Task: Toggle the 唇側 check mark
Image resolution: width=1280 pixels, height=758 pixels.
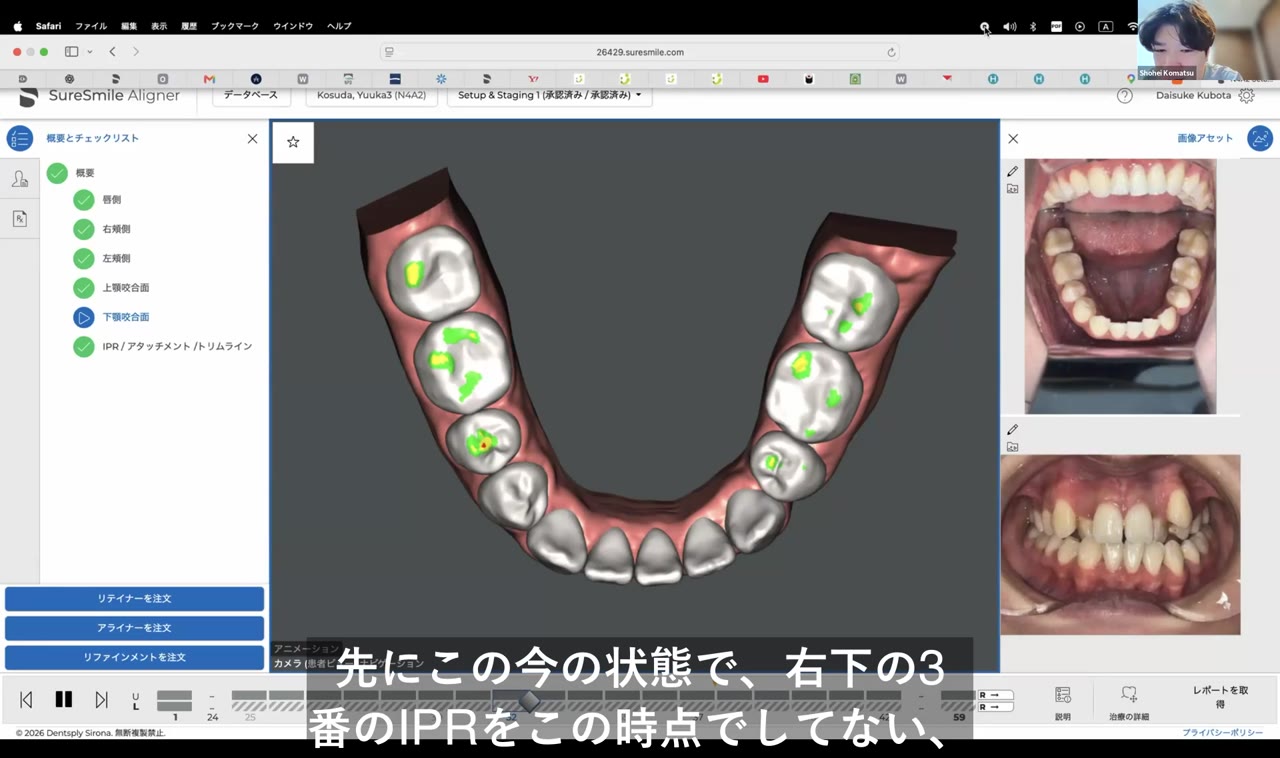Action: coord(84,200)
